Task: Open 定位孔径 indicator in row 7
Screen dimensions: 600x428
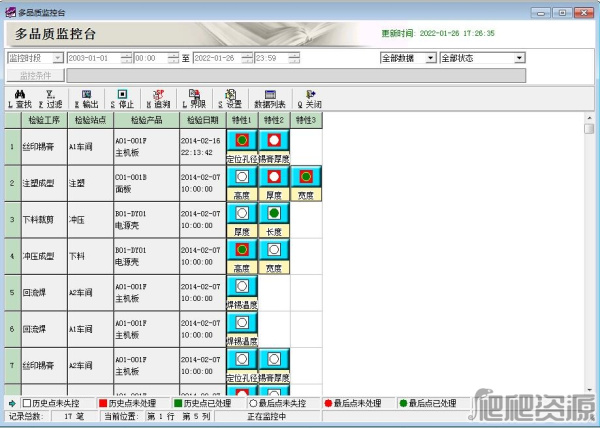Action: [242, 359]
